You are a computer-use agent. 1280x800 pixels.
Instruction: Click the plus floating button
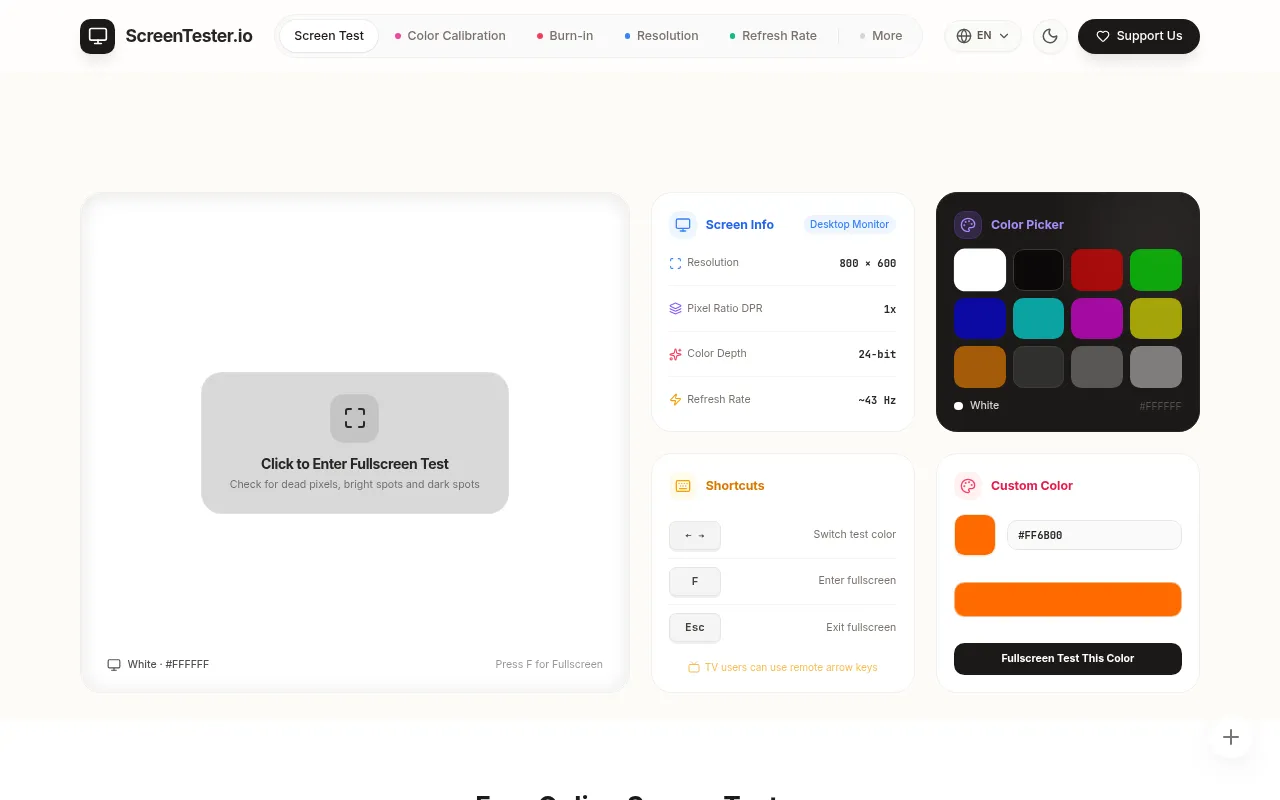1231,737
